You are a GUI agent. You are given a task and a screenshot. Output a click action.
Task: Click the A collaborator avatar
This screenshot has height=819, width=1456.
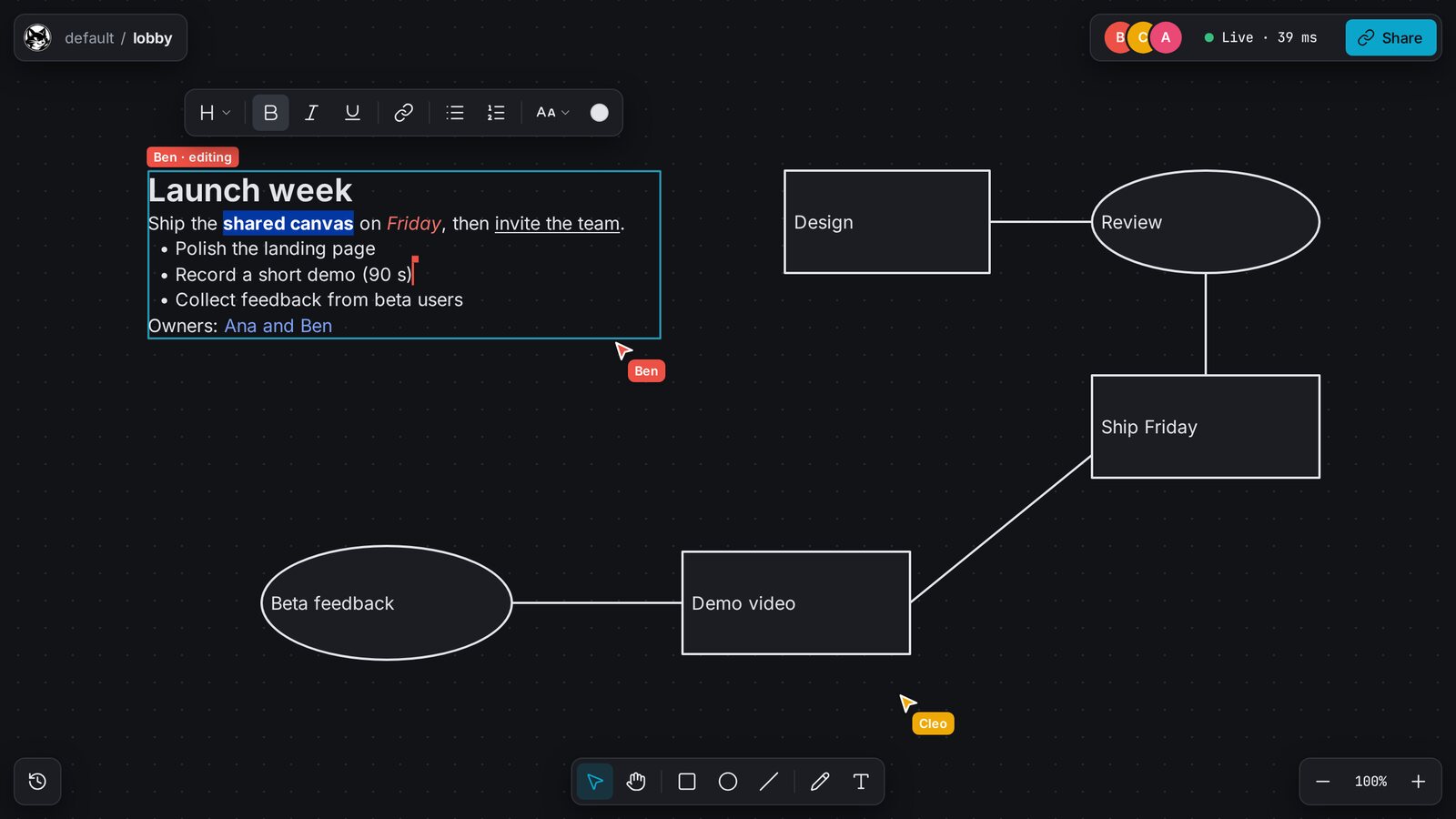pyautogui.click(x=1166, y=37)
